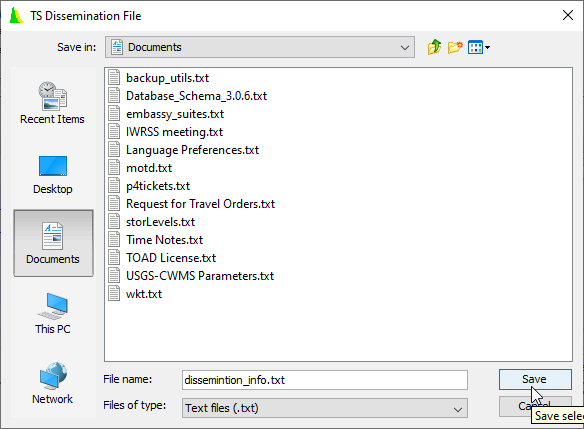Open This PC location
The image size is (584, 429).
pyautogui.click(x=53, y=314)
